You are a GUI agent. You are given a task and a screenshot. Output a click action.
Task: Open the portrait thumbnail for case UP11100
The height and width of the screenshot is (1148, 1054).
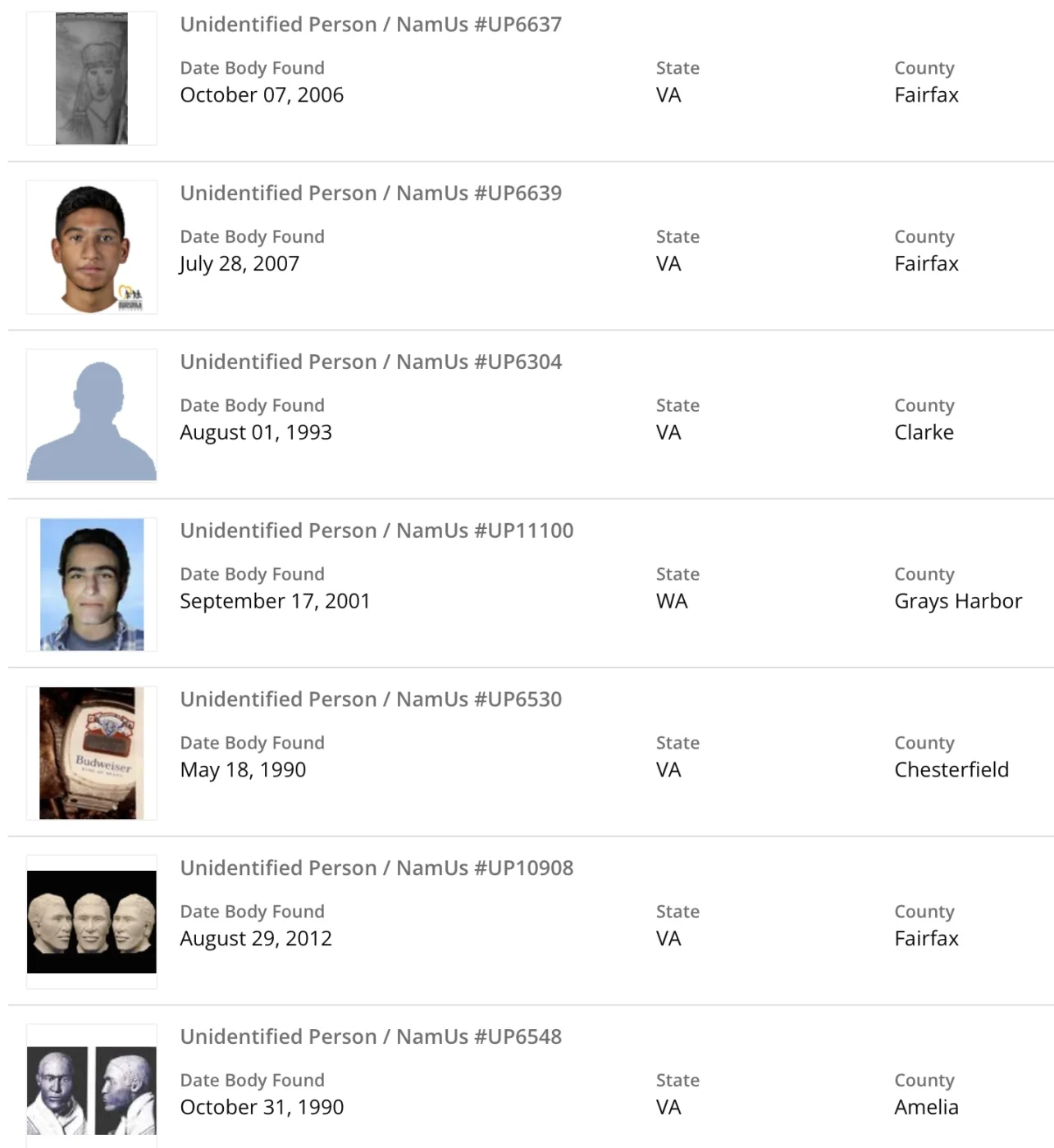91,585
